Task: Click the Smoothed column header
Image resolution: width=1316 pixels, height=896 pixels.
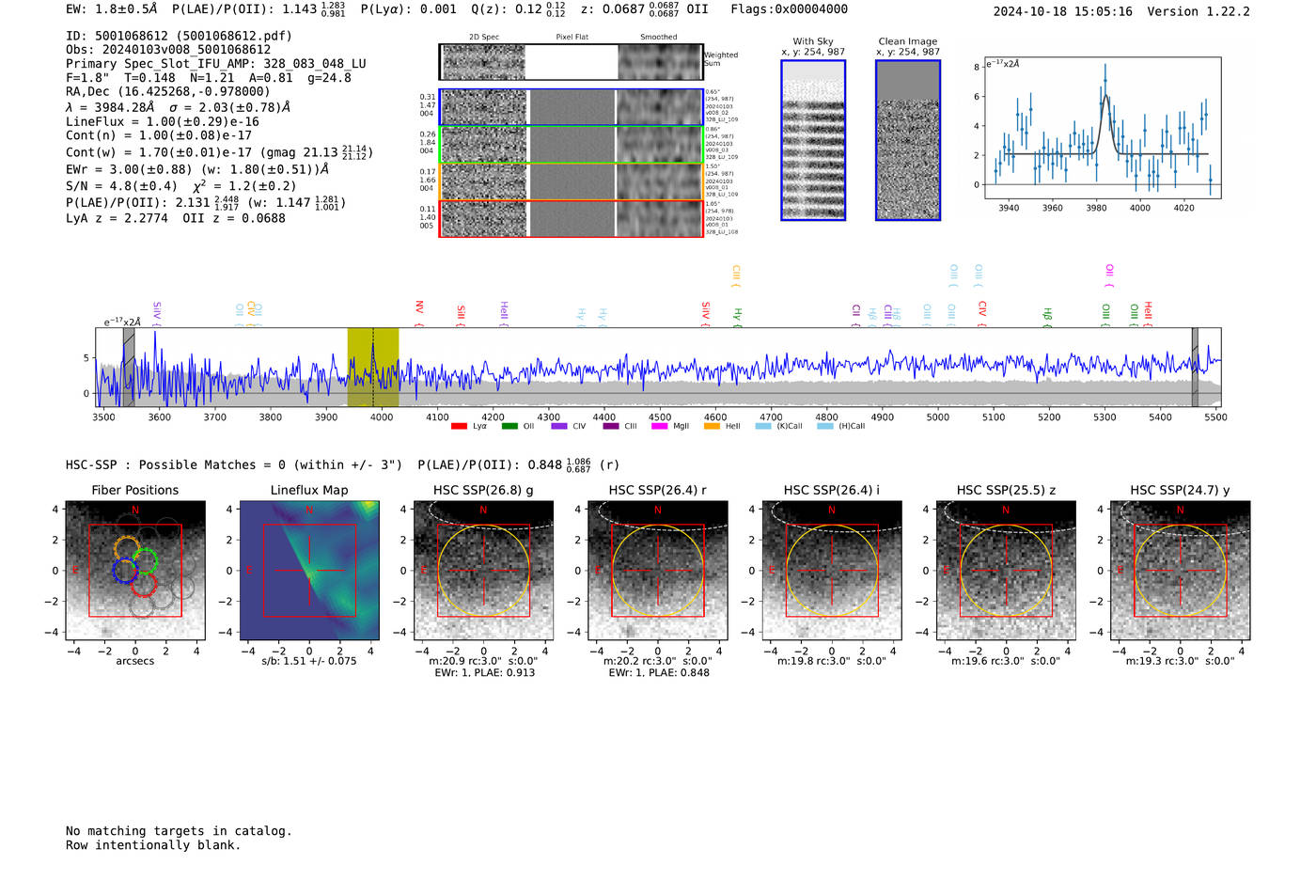Action: point(658,38)
